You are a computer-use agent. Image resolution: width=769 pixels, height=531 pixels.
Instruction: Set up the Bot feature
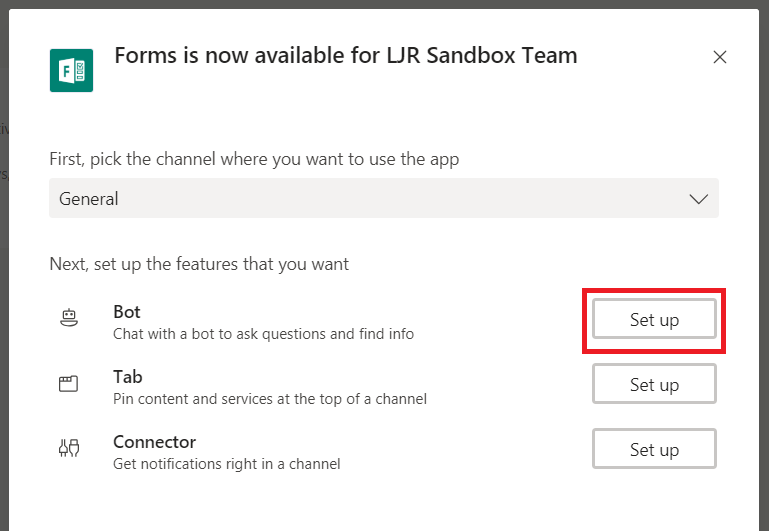(x=654, y=319)
